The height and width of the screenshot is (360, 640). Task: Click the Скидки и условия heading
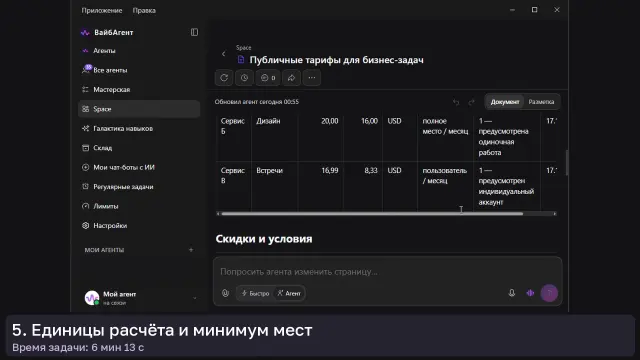click(264, 239)
